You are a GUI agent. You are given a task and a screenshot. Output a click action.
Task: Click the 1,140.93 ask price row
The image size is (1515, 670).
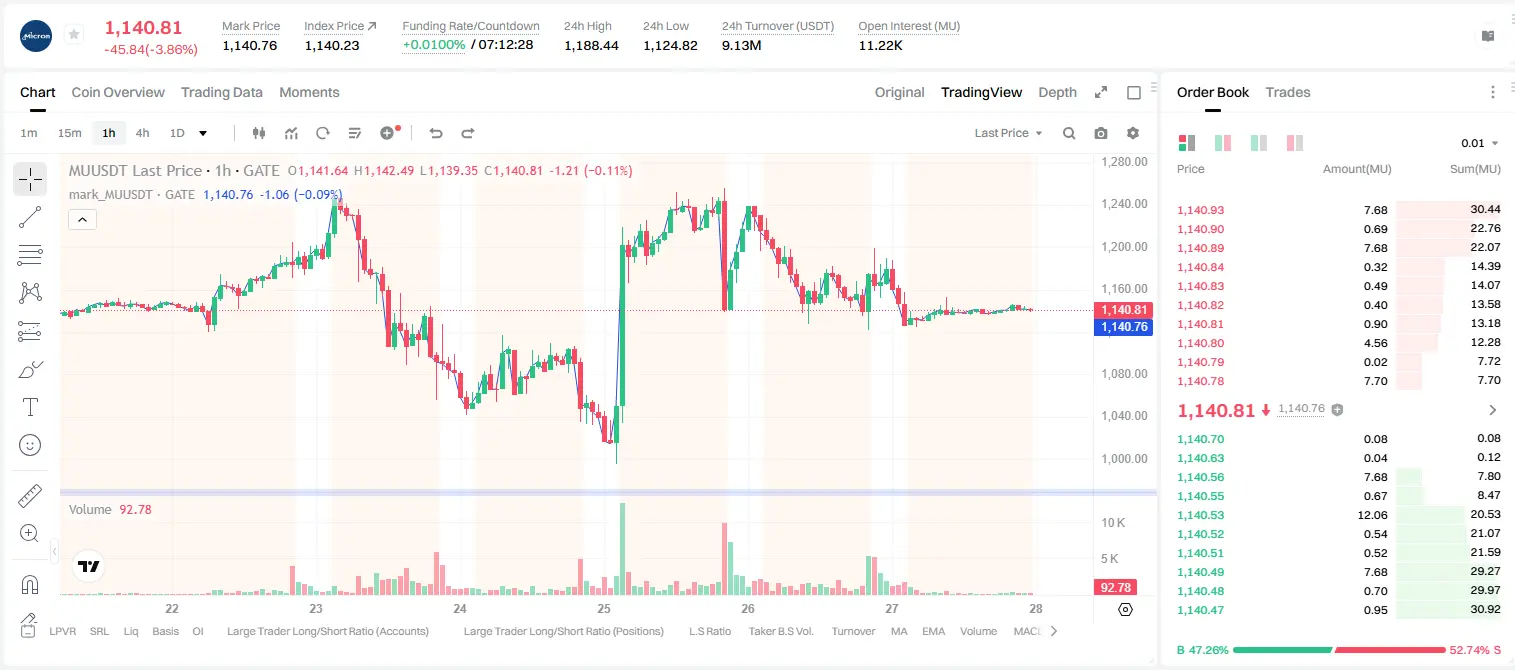pyautogui.click(x=1339, y=210)
